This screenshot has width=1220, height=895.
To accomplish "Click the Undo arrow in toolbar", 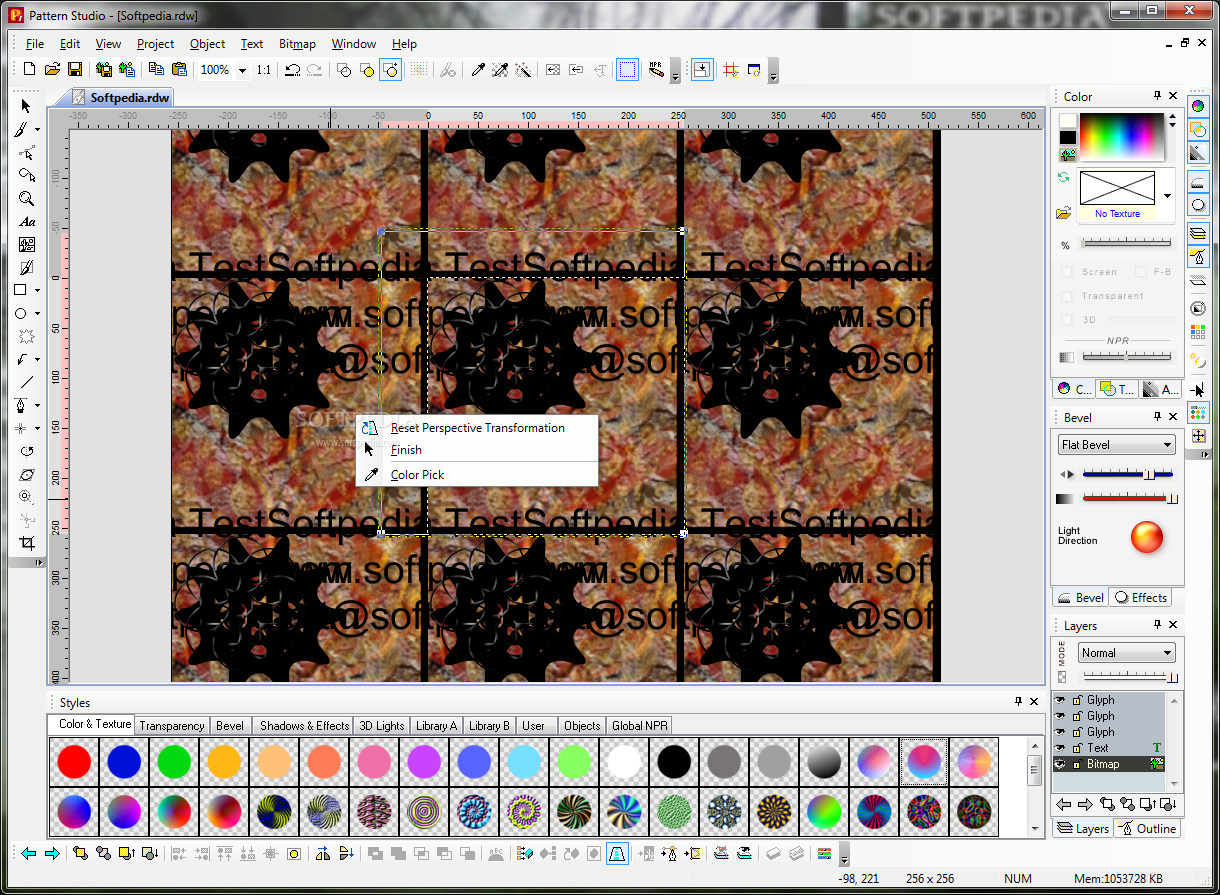I will point(292,70).
